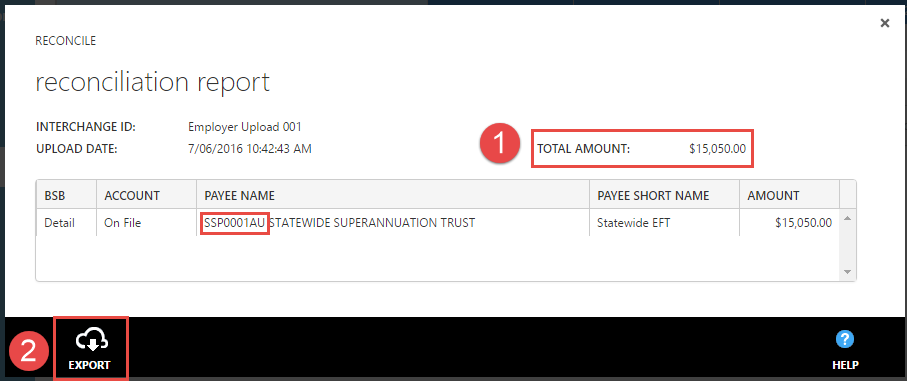This screenshot has height=381, width=907.
Task: Open Help via the question mark icon
Action: [845, 339]
